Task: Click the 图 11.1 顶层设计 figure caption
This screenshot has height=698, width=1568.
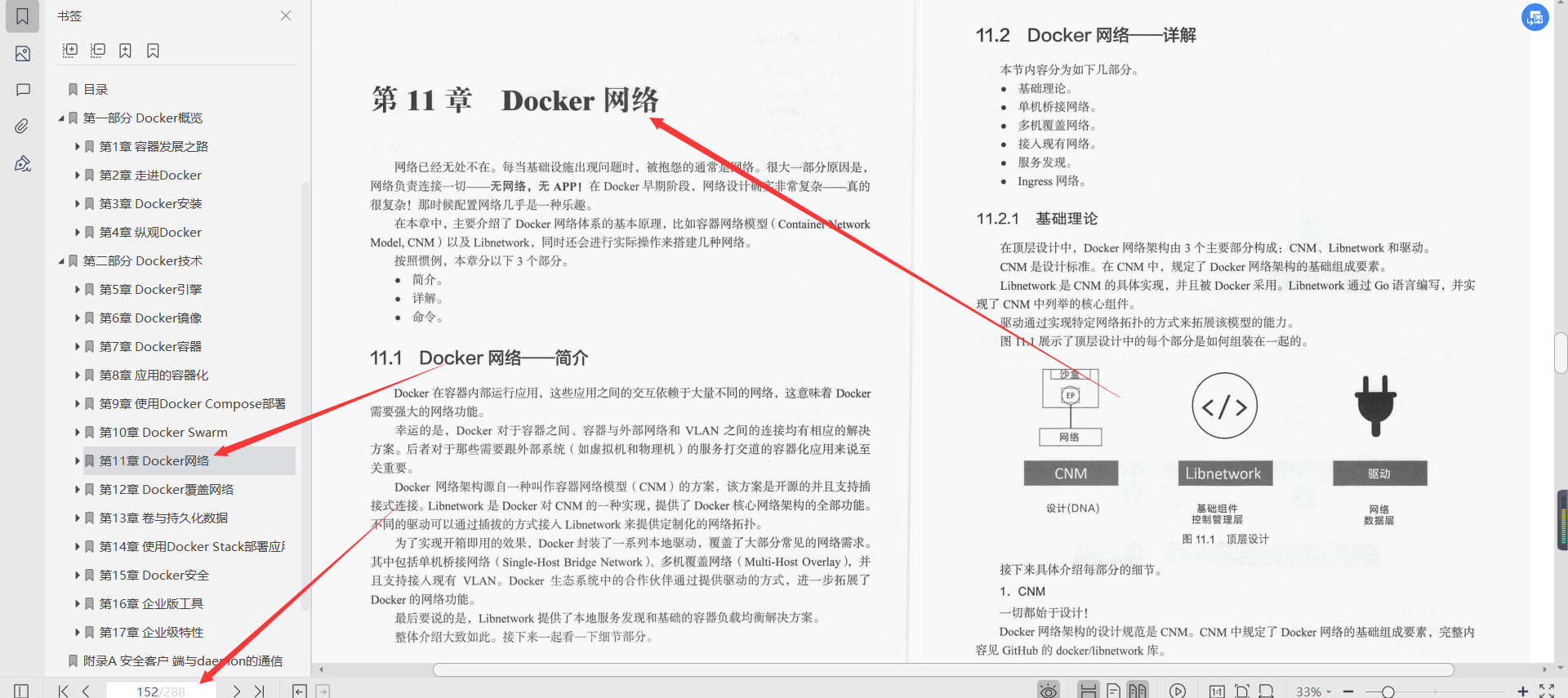Action: point(1225,540)
